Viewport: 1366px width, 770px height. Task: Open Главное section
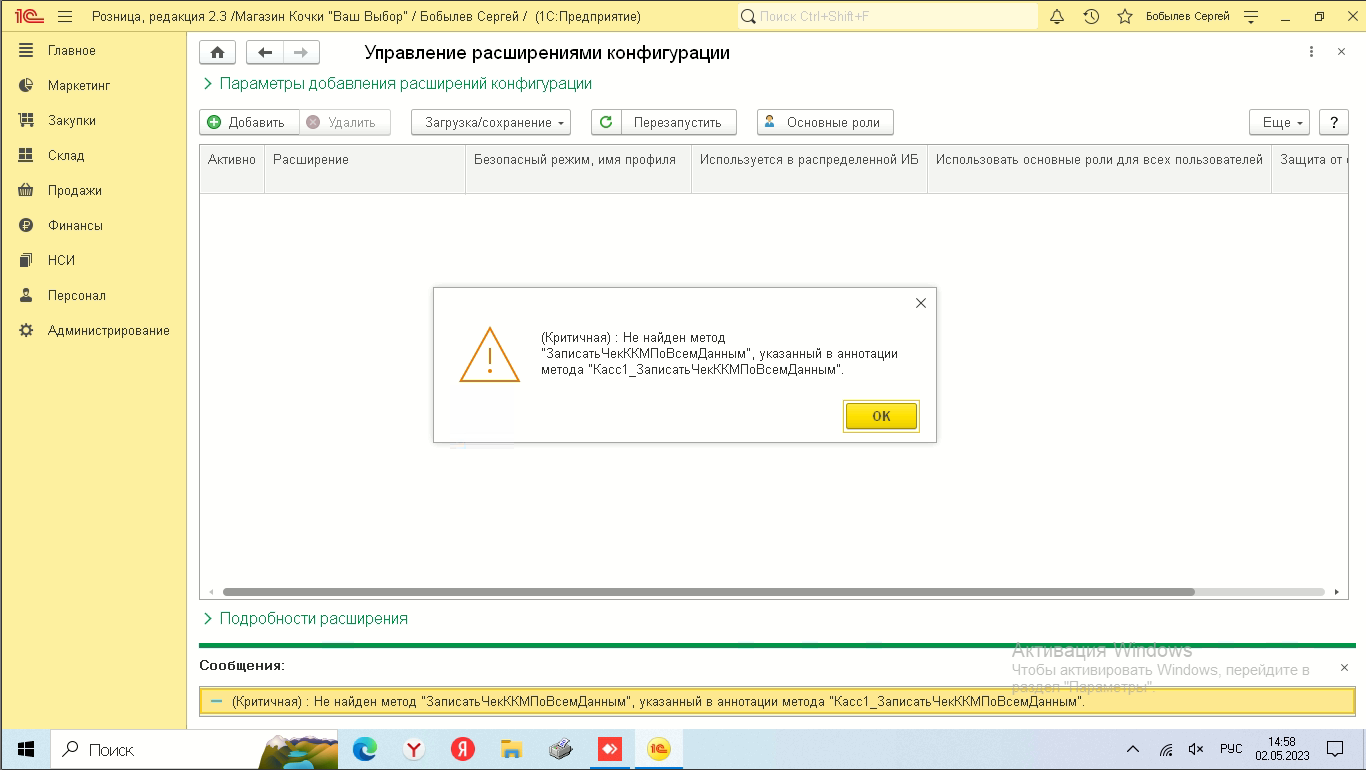tap(72, 51)
